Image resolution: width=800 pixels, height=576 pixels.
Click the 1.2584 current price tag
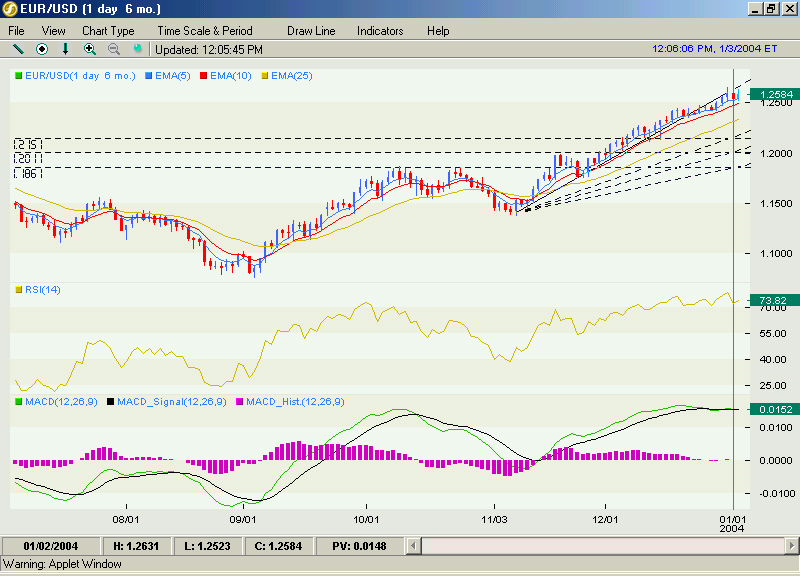pos(774,94)
